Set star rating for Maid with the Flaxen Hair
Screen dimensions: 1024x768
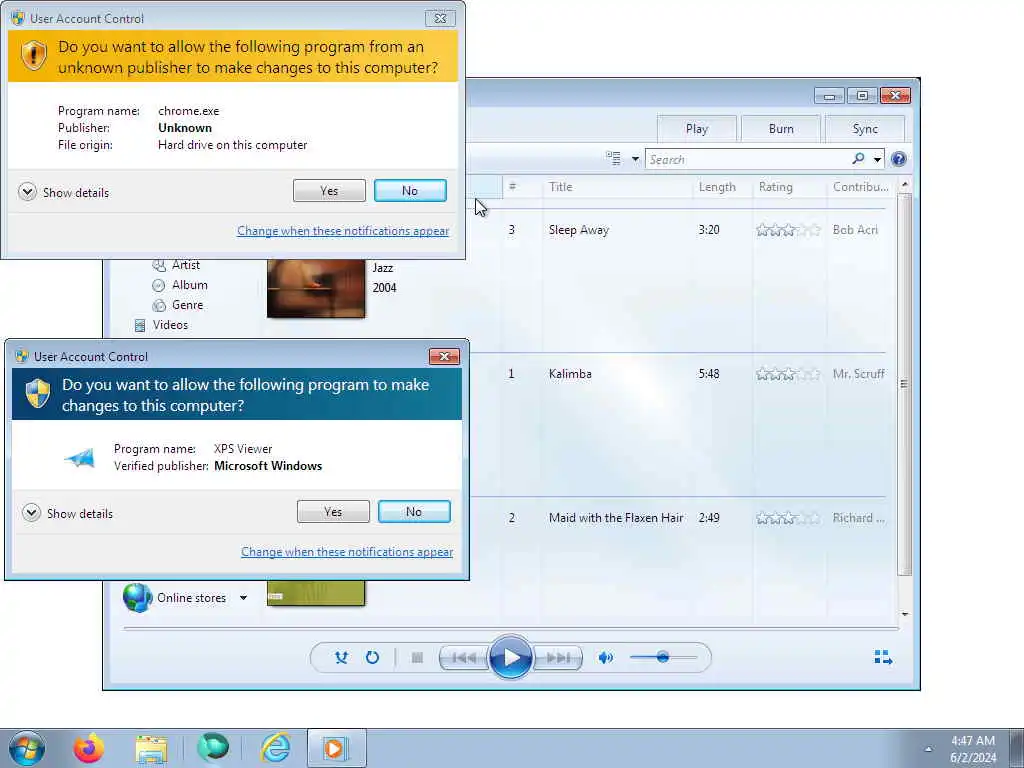(x=788, y=518)
